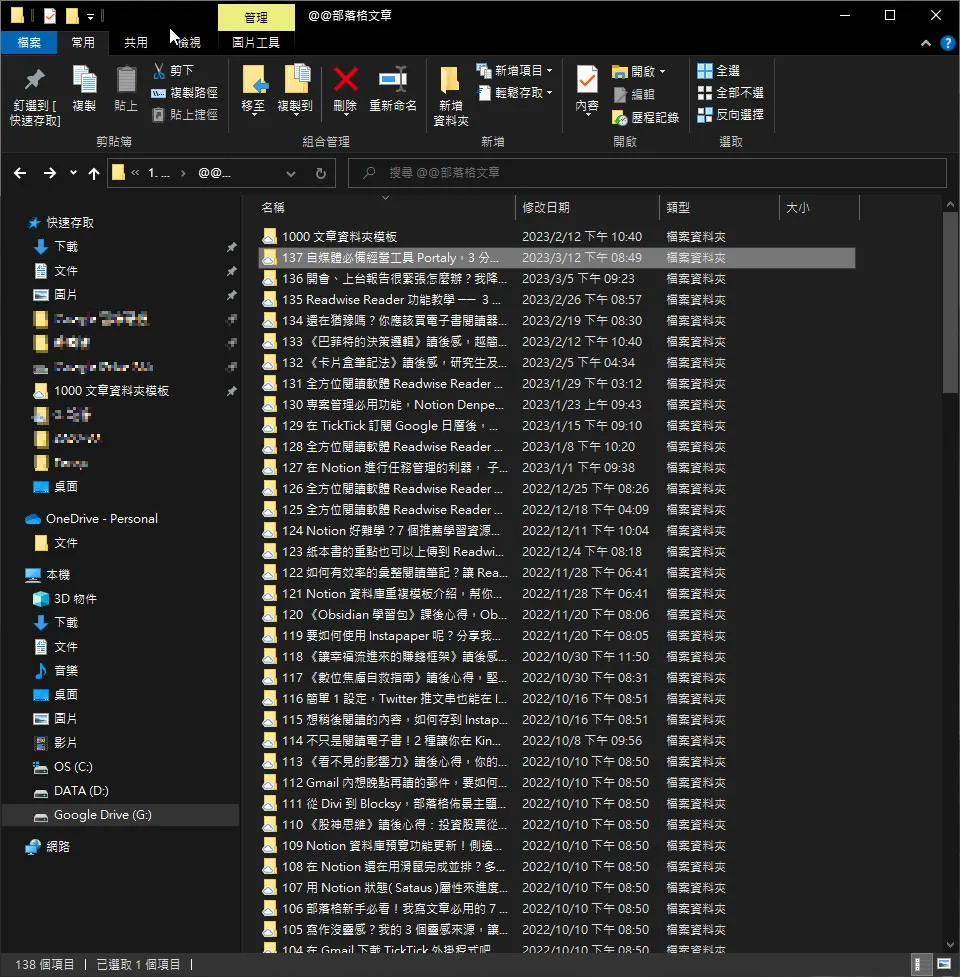Select pinned 1000 文章資料夾模板 in sidebar
This screenshot has height=977, width=960.
[x=111, y=391]
